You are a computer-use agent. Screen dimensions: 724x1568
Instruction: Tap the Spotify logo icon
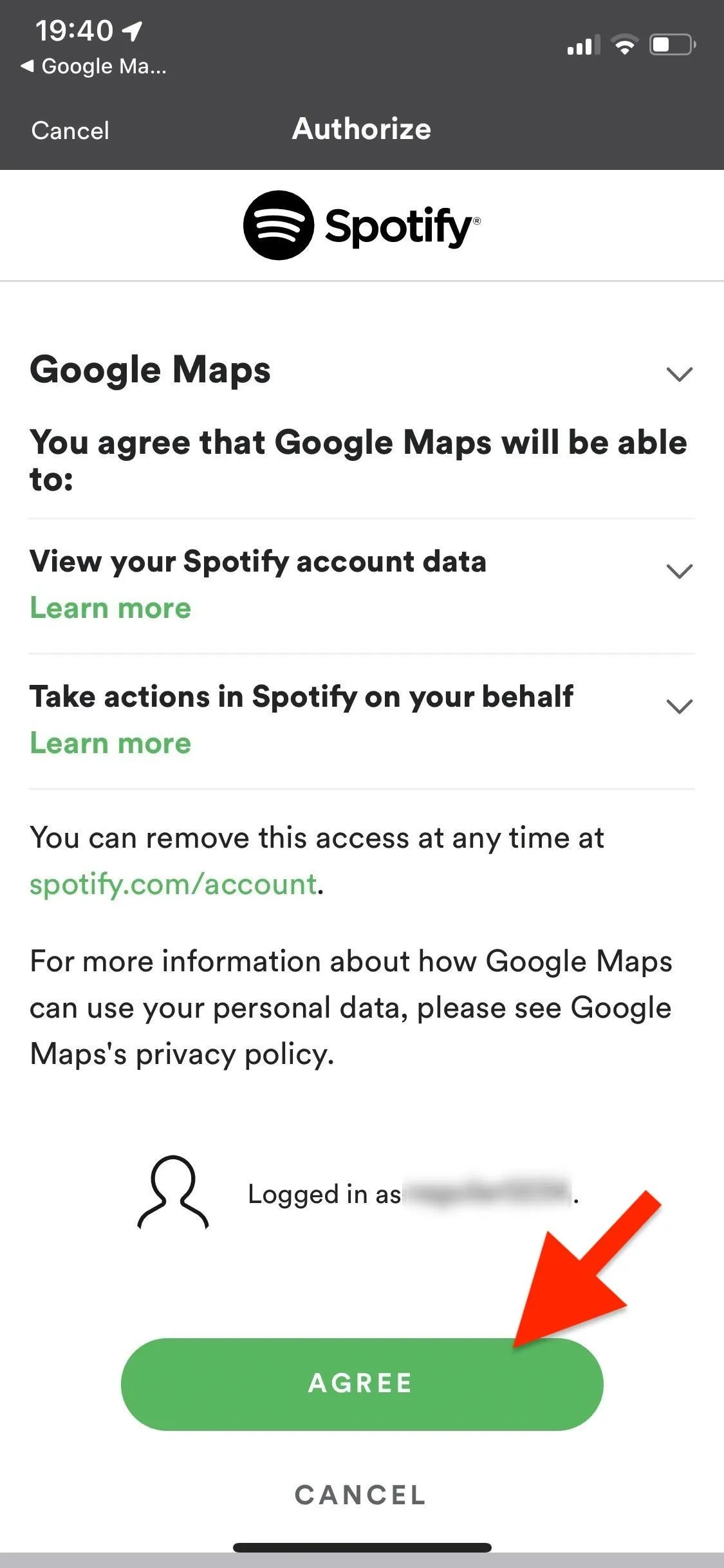pyautogui.click(x=279, y=225)
